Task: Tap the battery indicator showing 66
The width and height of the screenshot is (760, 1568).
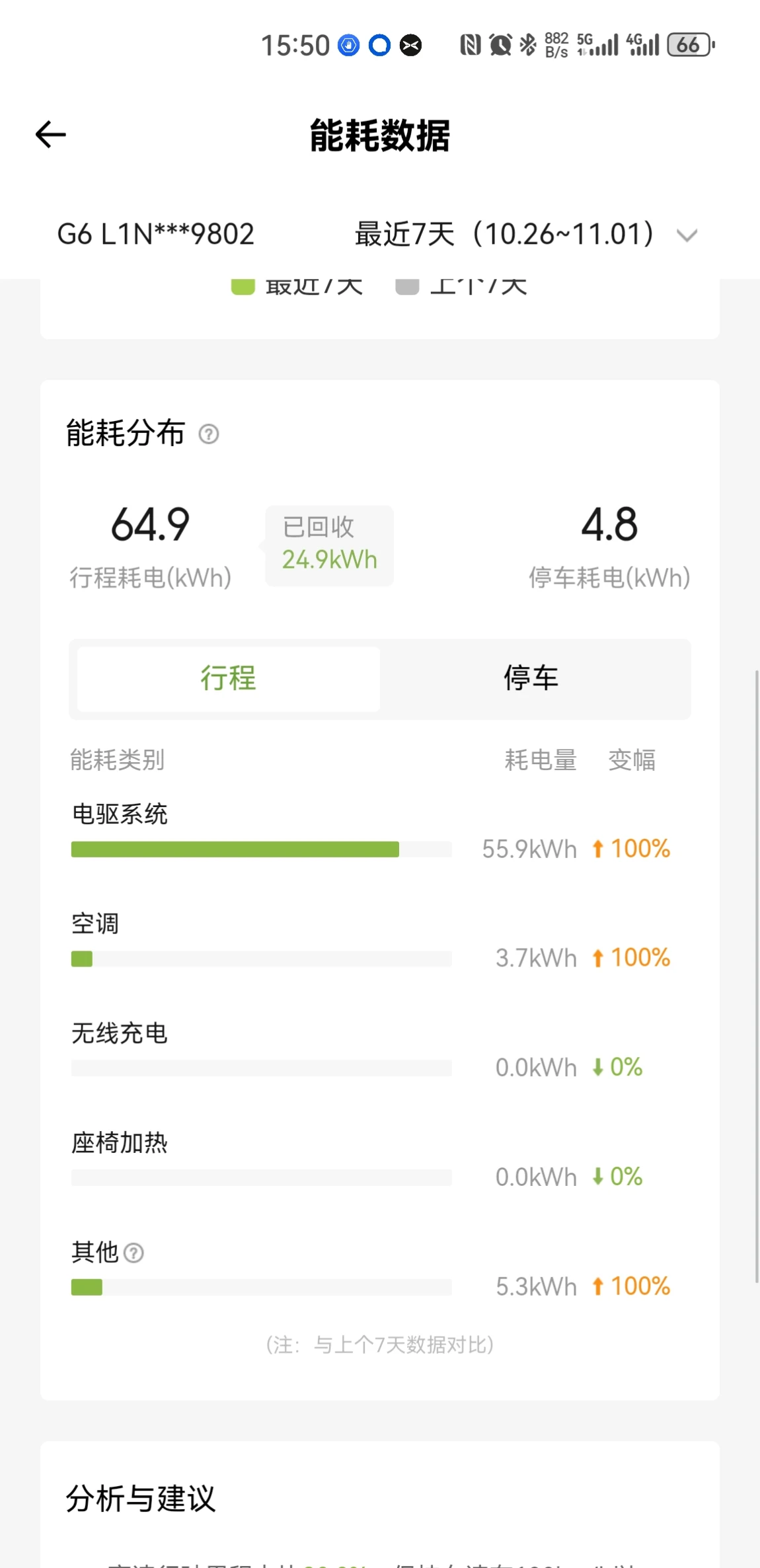Action: [691, 45]
